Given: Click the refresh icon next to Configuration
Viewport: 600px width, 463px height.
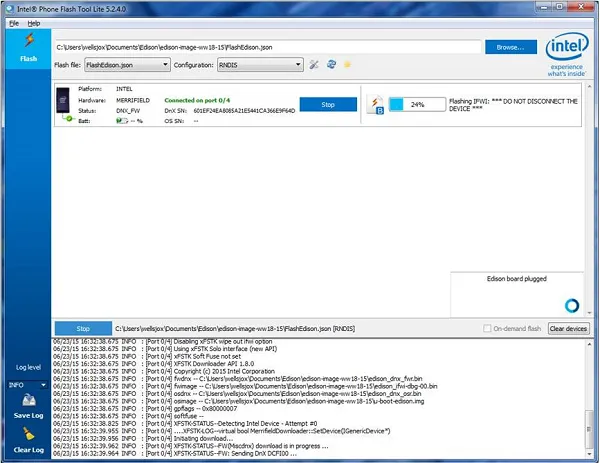Looking at the screenshot, I should tap(330, 65).
